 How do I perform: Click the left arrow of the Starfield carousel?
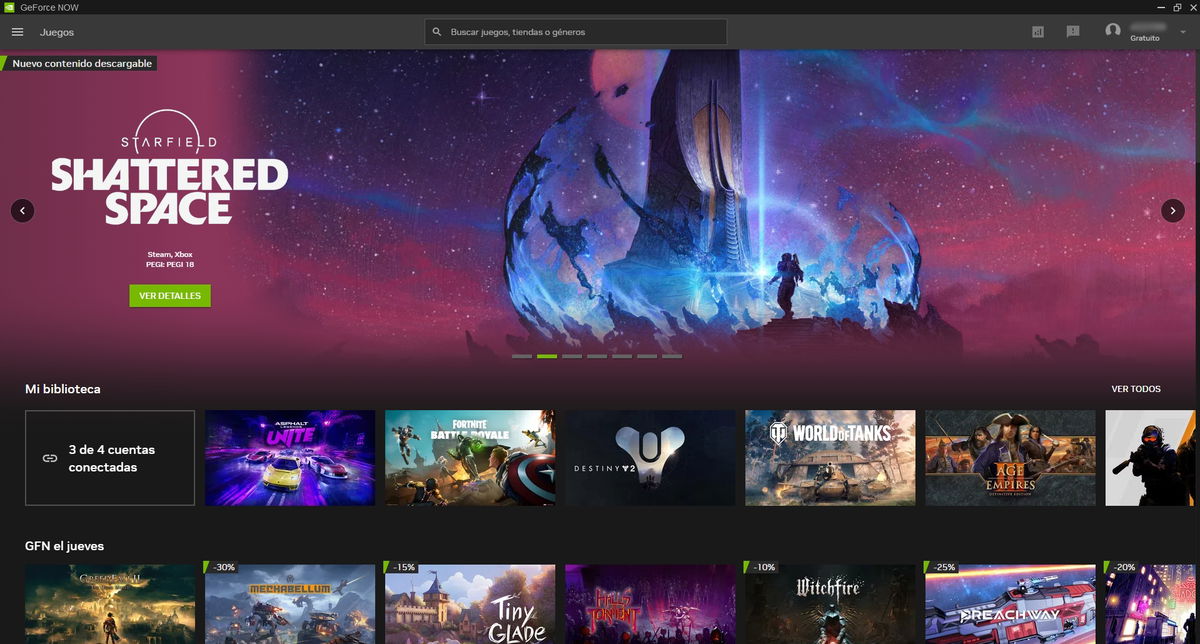pos(22,210)
